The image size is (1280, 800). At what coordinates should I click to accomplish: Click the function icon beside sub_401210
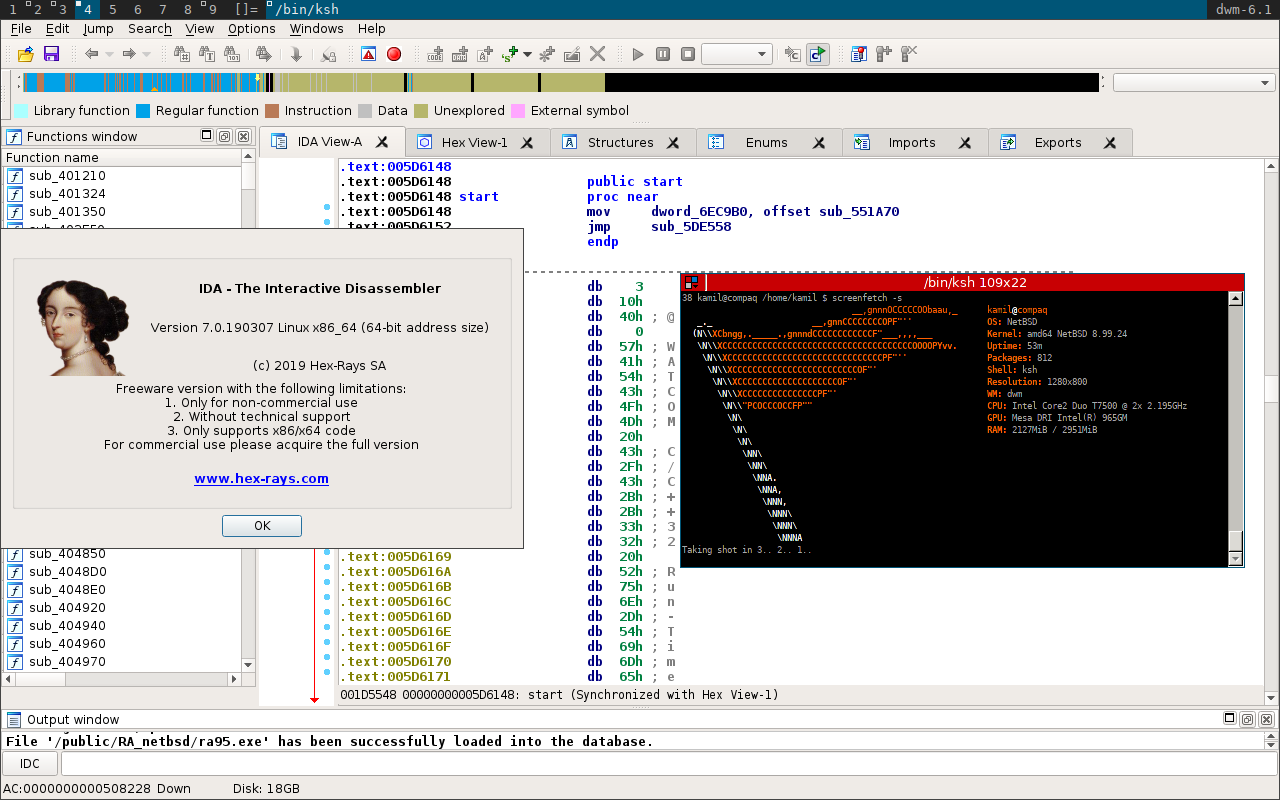pos(15,176)
